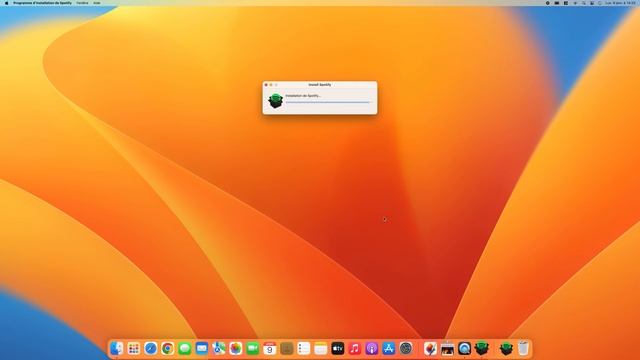Screen dimensions: 640x360
Task: Open Reminders from the dock
Action: coord(304,349)
